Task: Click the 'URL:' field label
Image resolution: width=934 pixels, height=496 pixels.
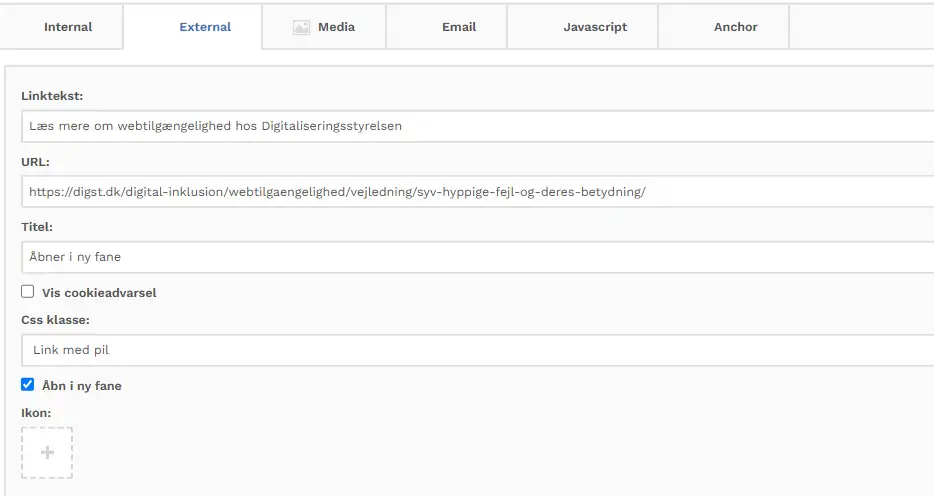Action: point(35,161)
